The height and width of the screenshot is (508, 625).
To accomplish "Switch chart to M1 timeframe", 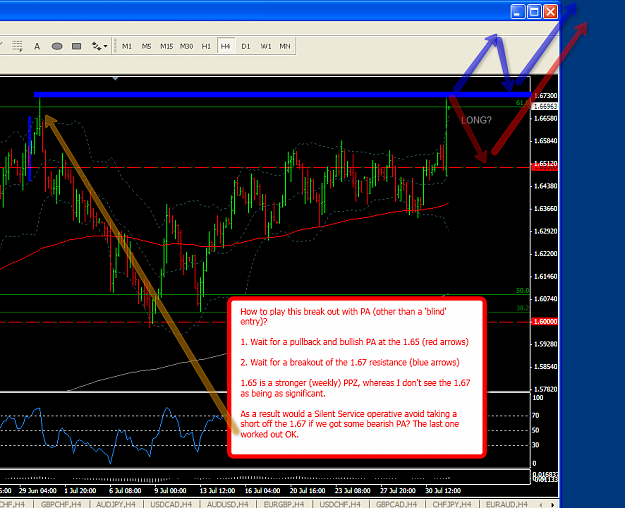I will [127, 46].
